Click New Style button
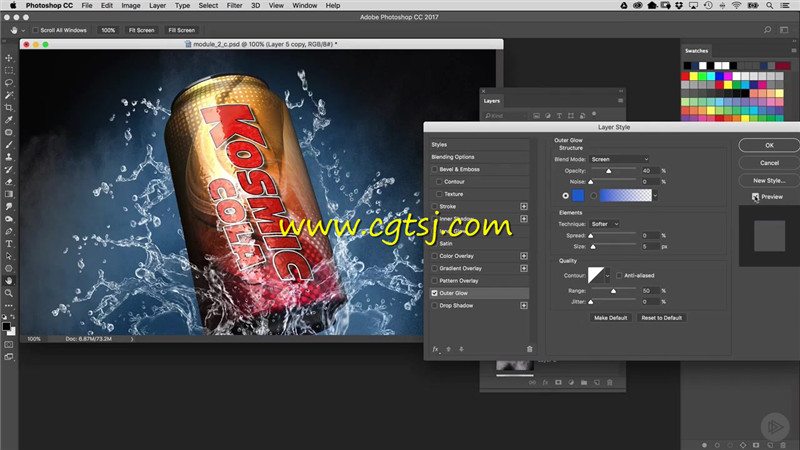The width and height of the screenshot is (800, 450). [x=769, y=181]
